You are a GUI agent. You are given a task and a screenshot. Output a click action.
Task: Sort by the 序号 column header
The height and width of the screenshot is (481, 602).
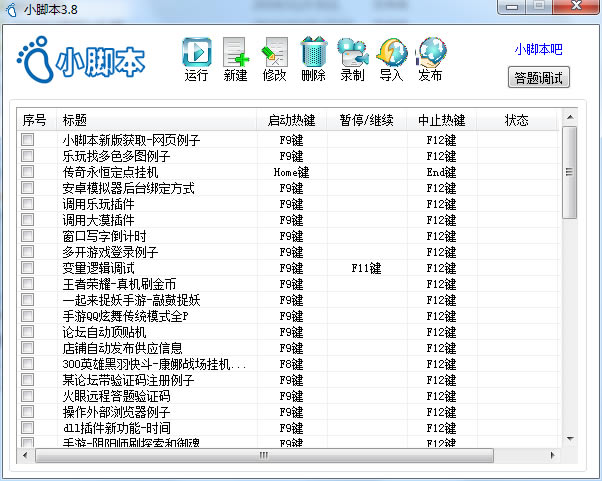37,120
